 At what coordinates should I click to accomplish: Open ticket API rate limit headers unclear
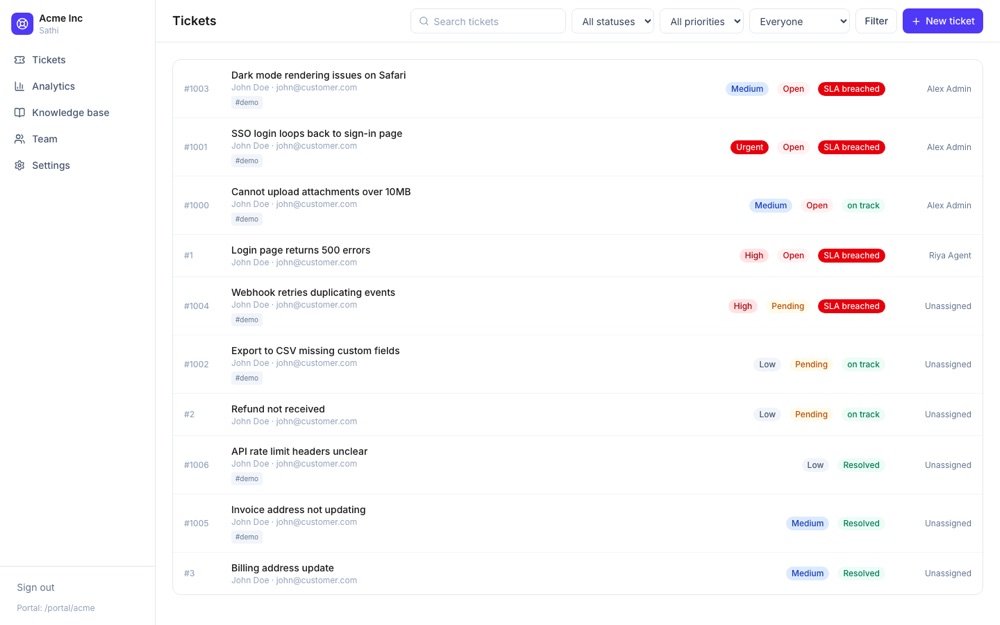(299, 452)
